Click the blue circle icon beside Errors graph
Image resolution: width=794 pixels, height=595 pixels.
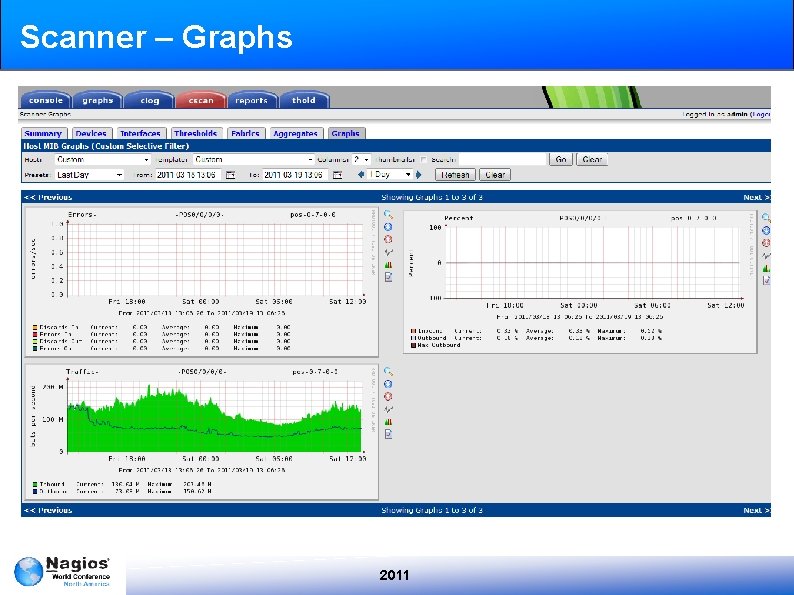click(388, 227)
